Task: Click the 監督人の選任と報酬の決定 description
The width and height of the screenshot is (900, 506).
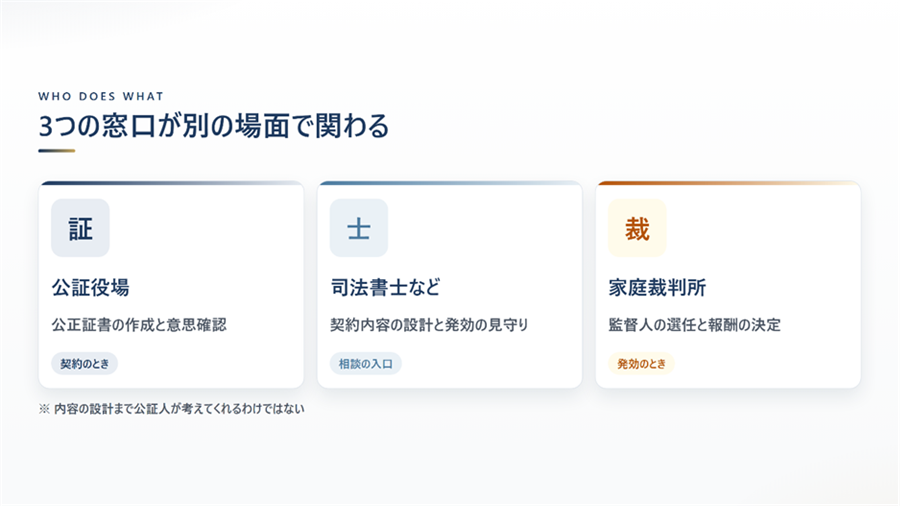Action: point(695,325)
